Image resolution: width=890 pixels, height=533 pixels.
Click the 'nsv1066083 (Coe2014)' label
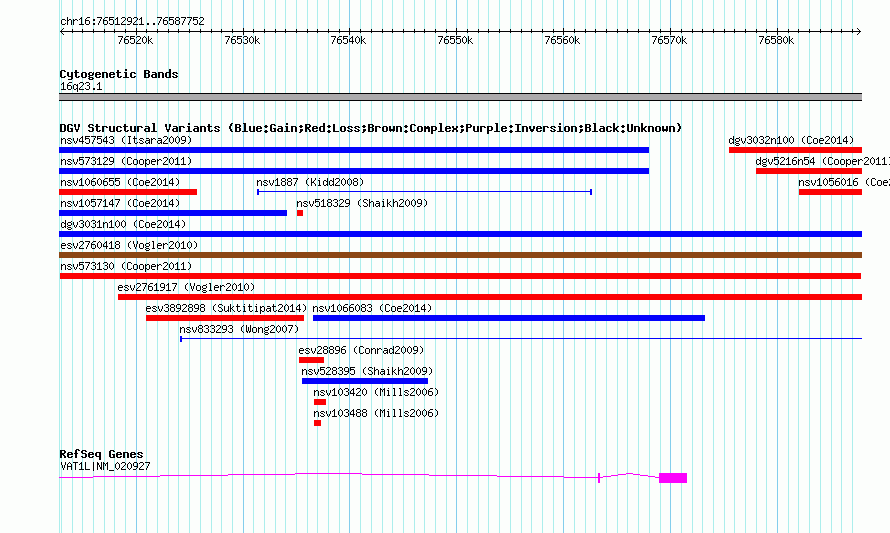pyautogui.click(x=372, y=308)
